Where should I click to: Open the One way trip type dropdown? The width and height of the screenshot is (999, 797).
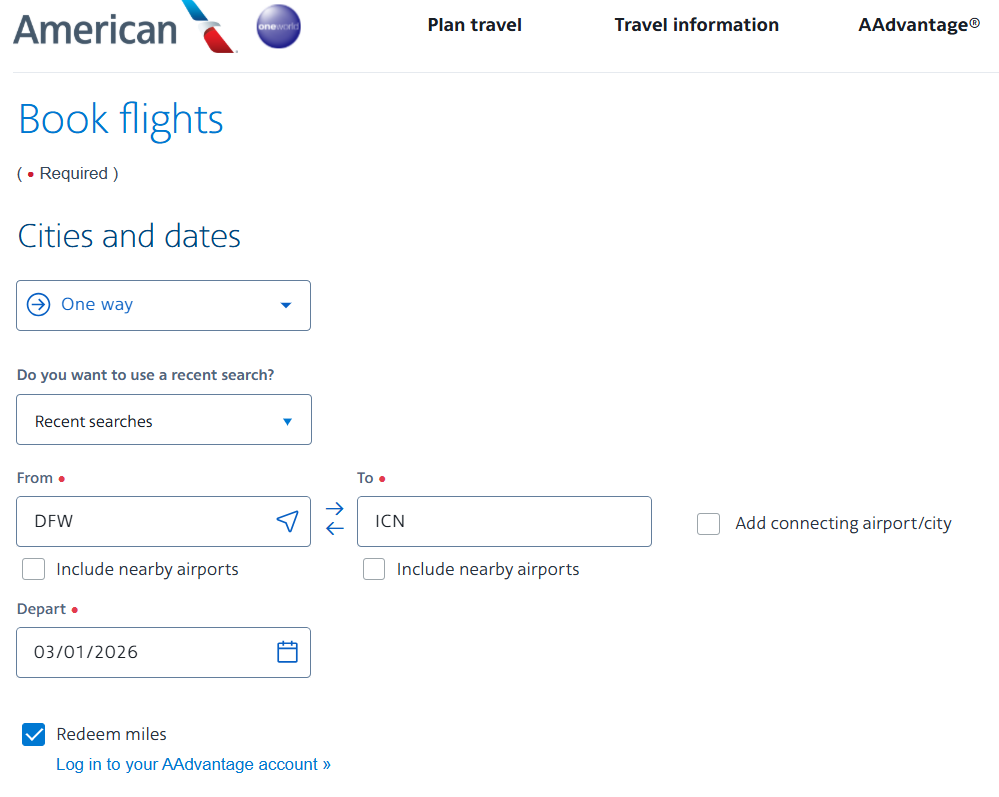(x=163, y=305)
